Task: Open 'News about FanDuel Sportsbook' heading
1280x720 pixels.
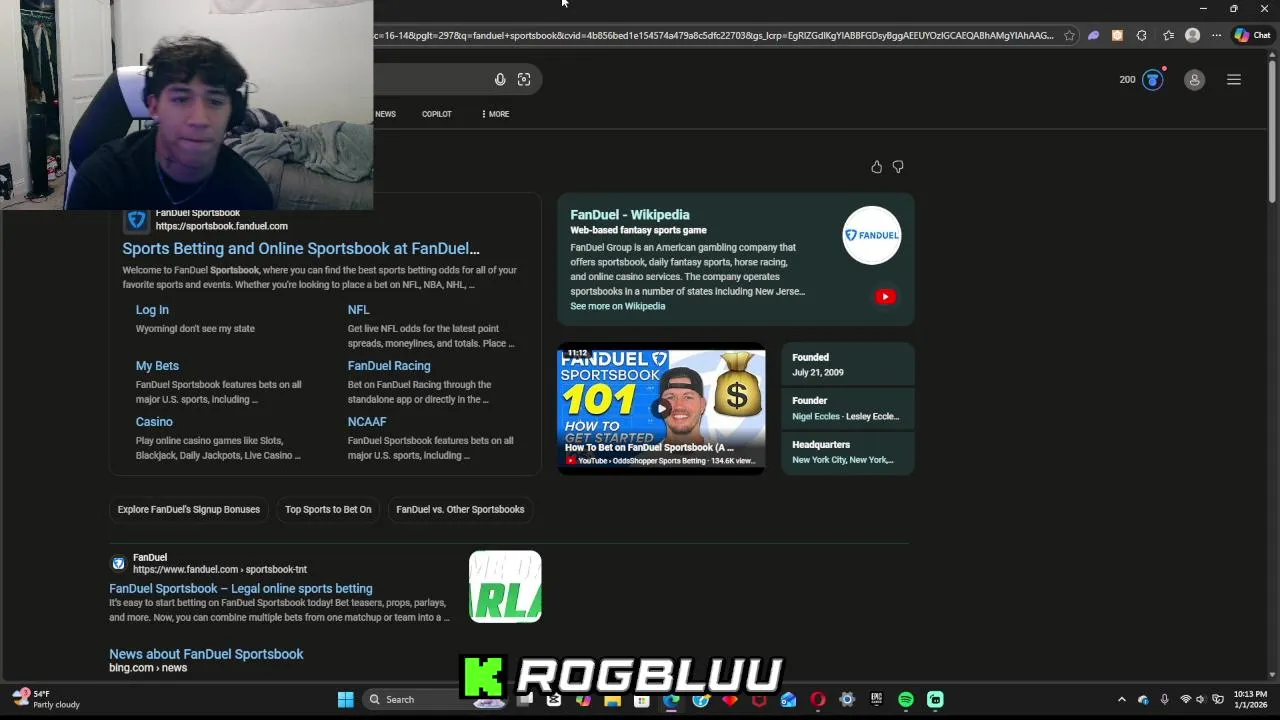Action: [206, 654]
